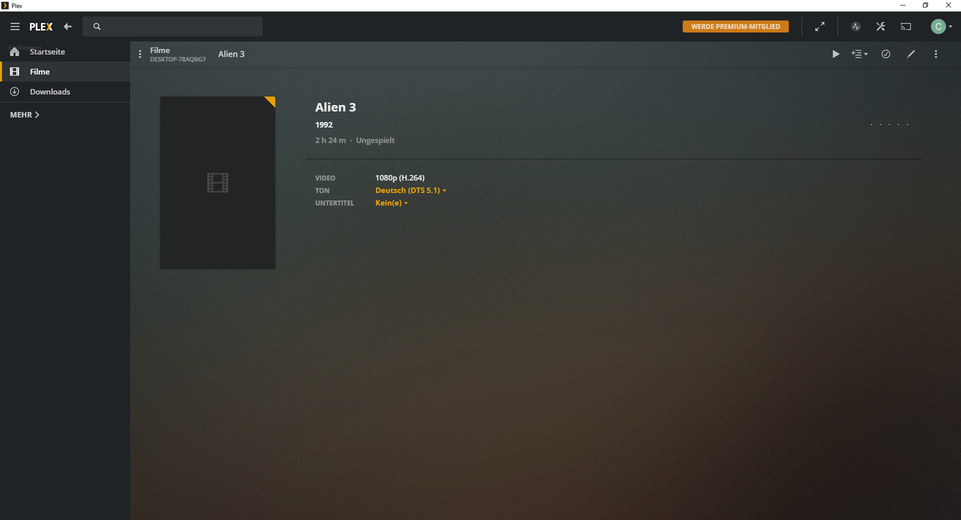
Task: Rate the movie using star dots
Action: (889, 124)
